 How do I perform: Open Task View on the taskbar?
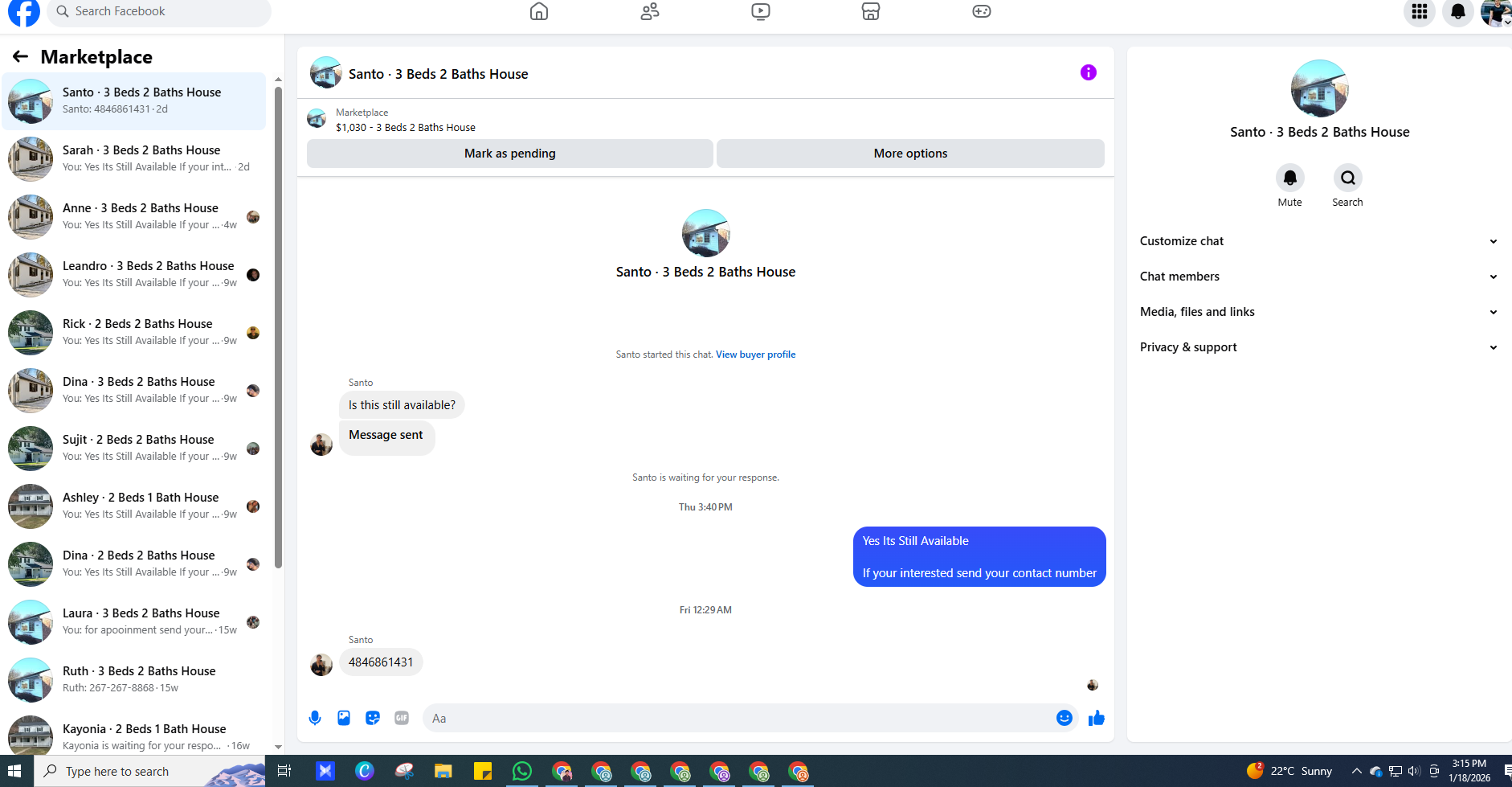[284, 772]
